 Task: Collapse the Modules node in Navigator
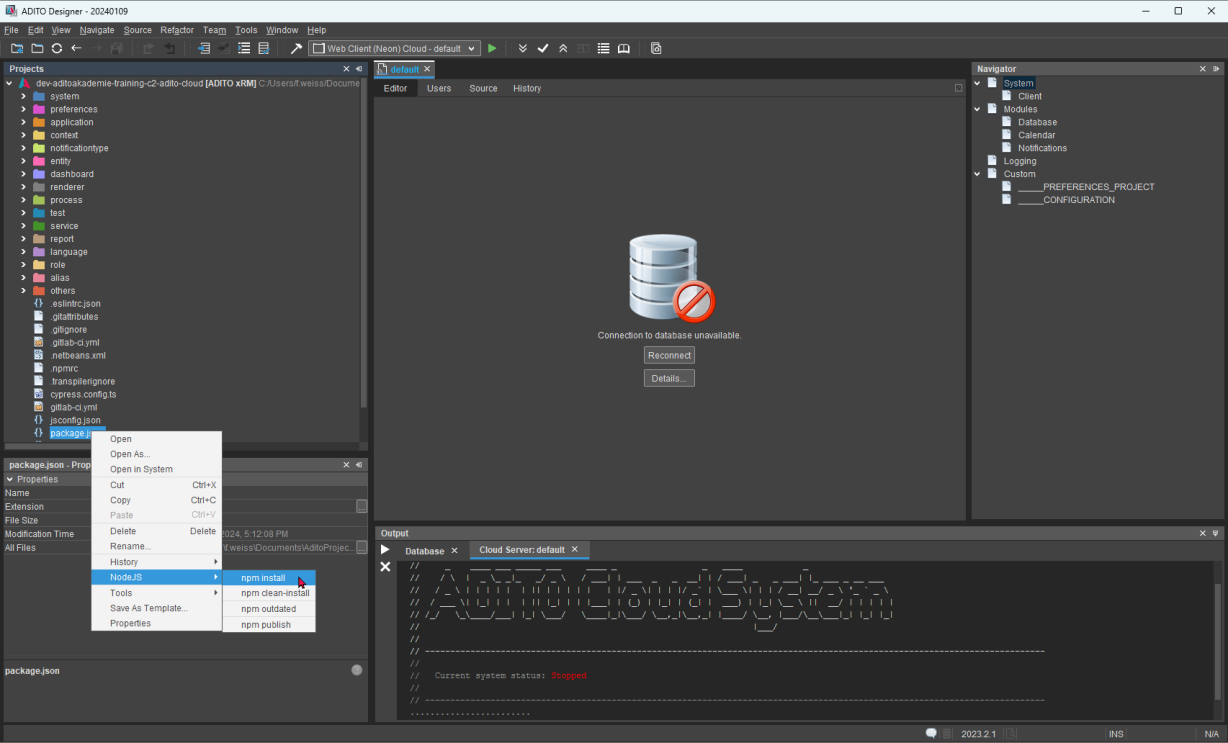pos(977,109)
